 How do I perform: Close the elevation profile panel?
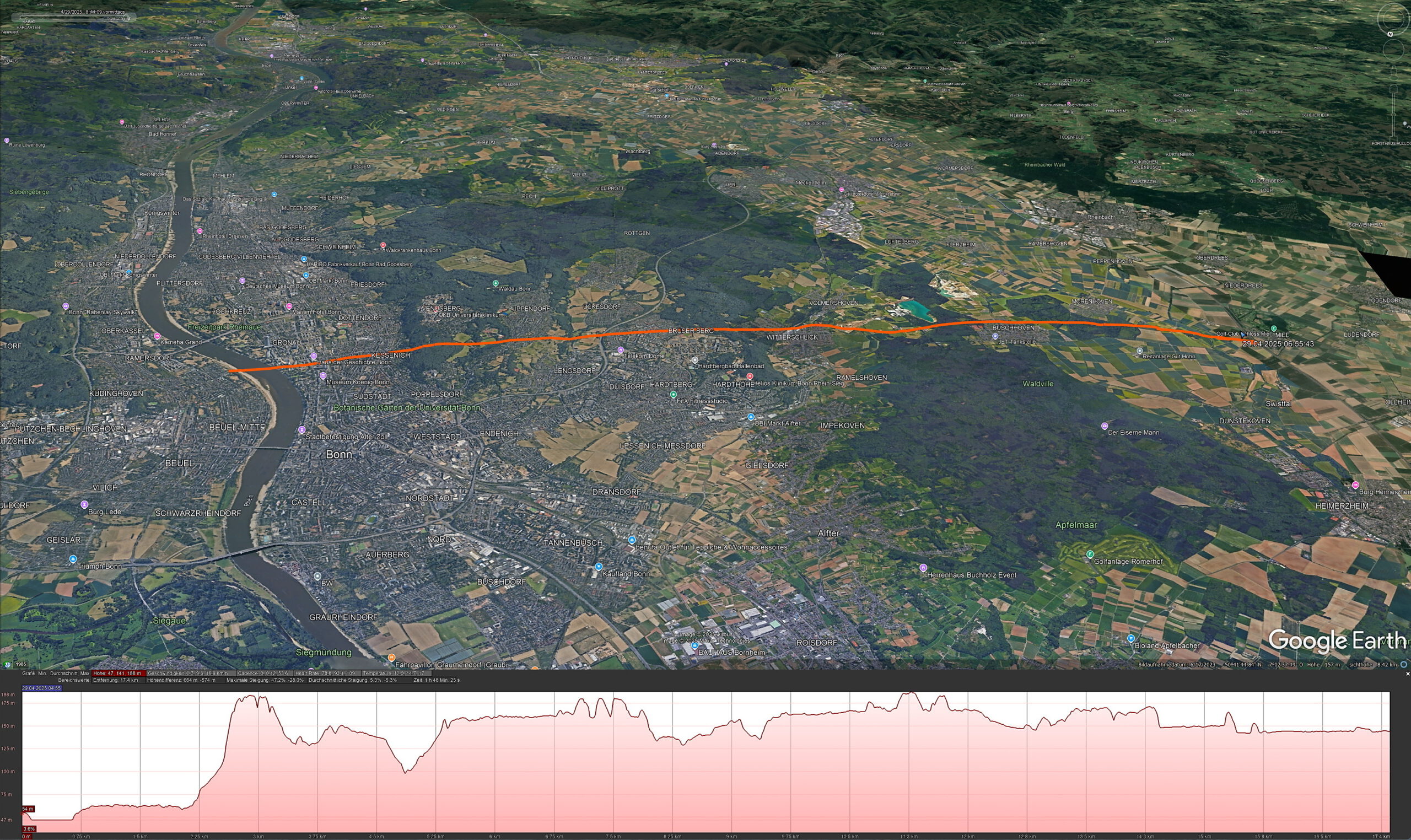click(x=1408, y=674)
